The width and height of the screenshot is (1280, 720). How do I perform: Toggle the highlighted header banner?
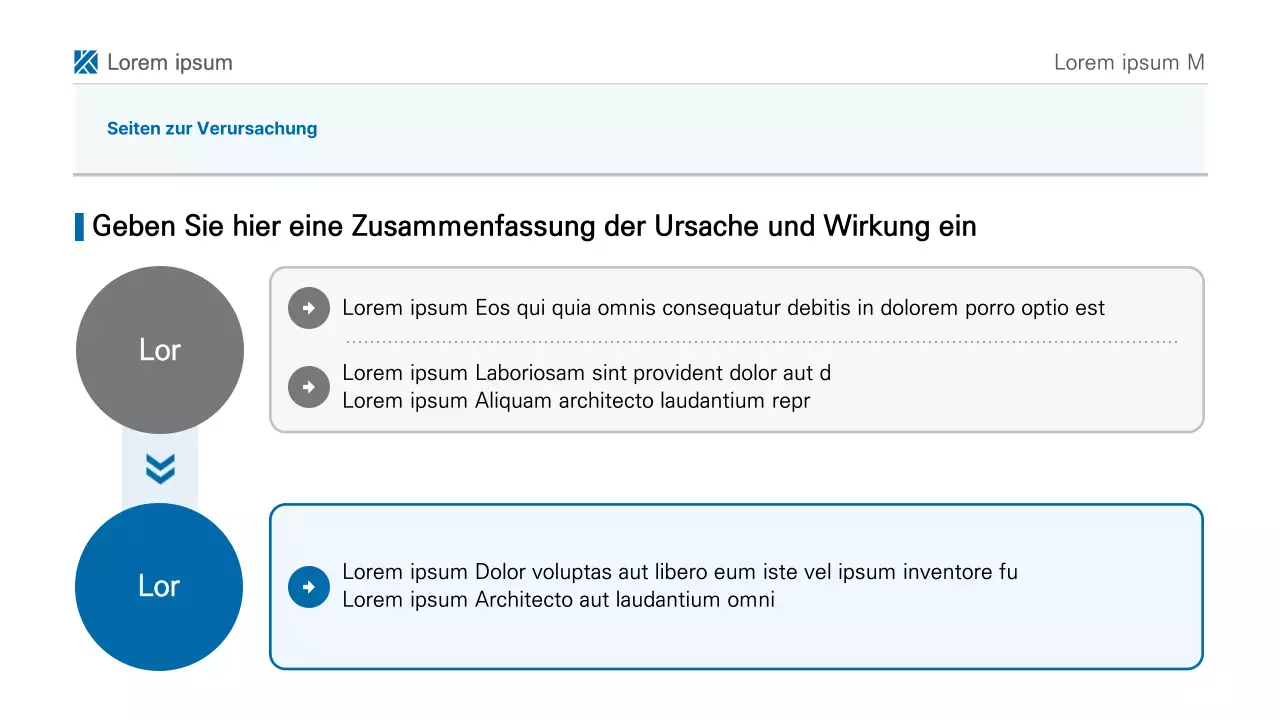(x=640, y=130)
